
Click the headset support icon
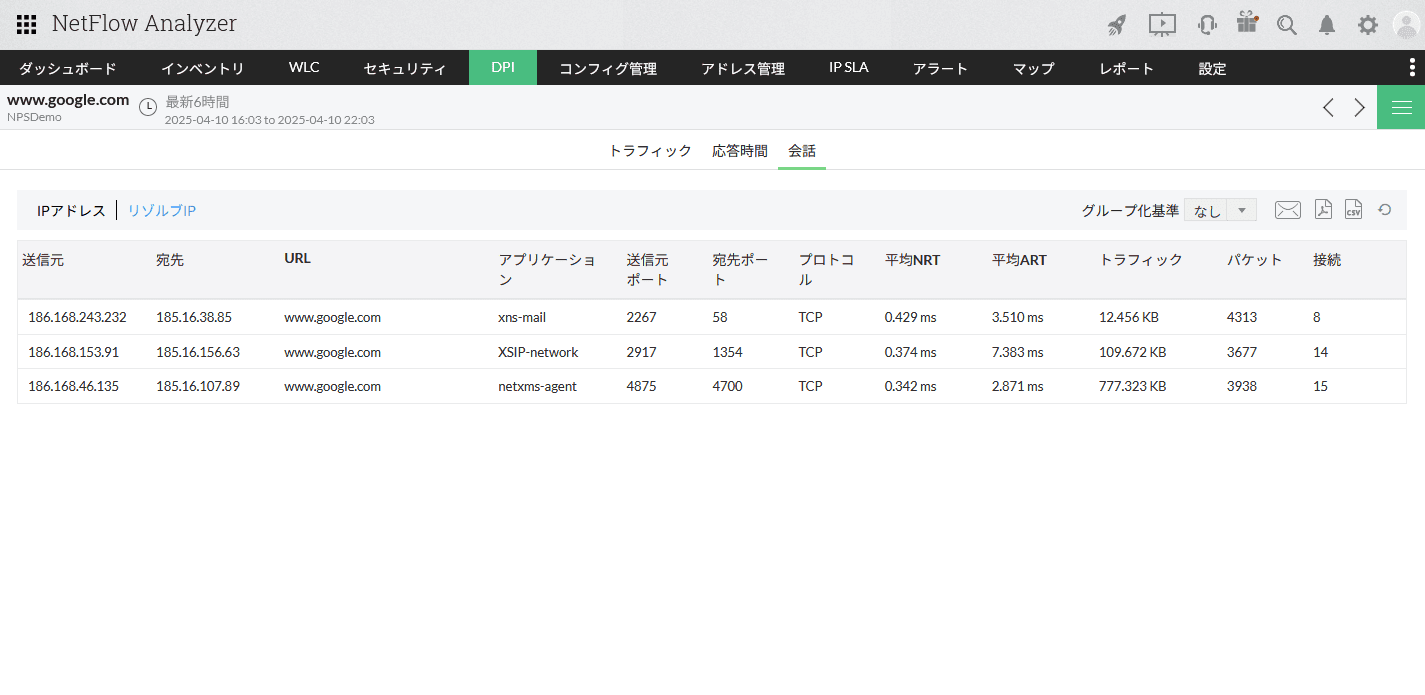tap(1207, 25)
